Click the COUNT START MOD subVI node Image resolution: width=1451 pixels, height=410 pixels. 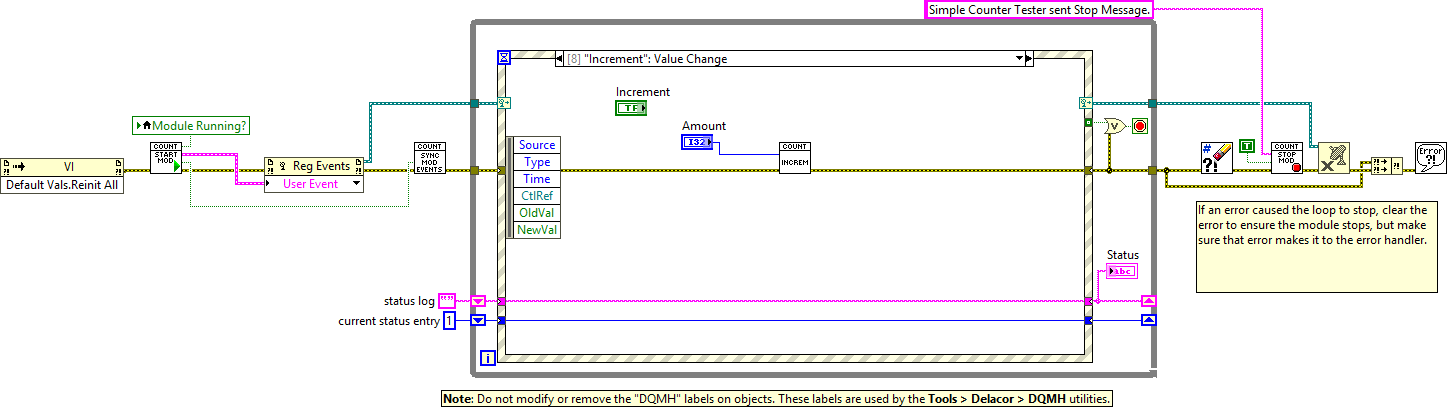(x=164, y=158)
